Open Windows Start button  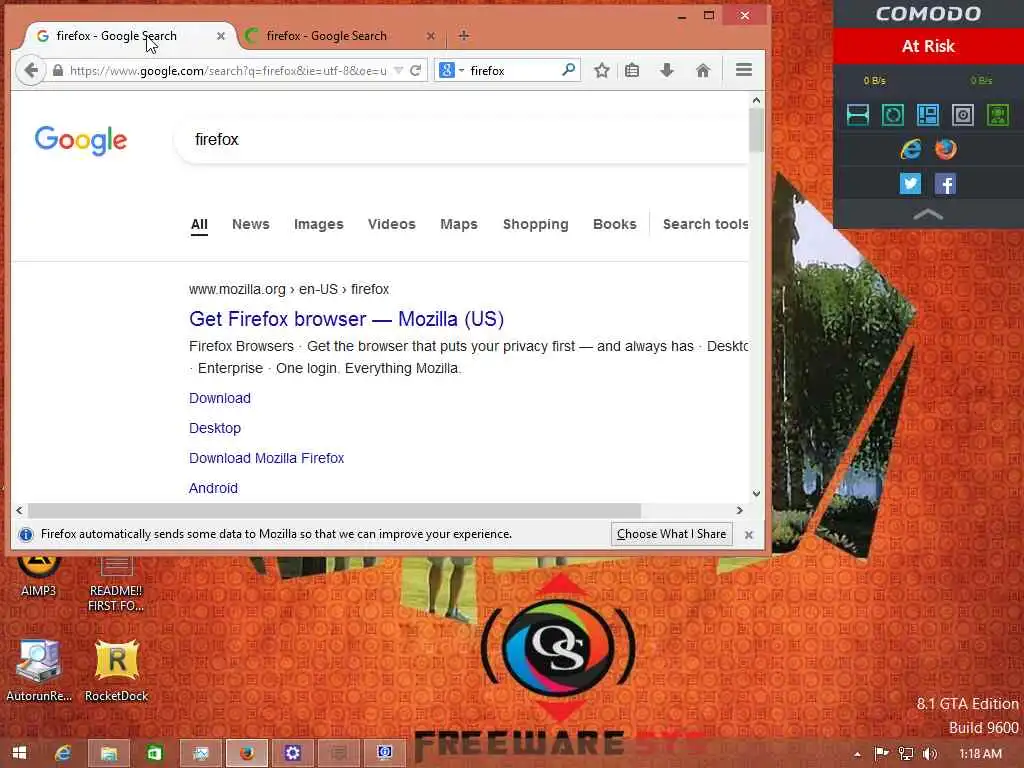coord(19,753)
